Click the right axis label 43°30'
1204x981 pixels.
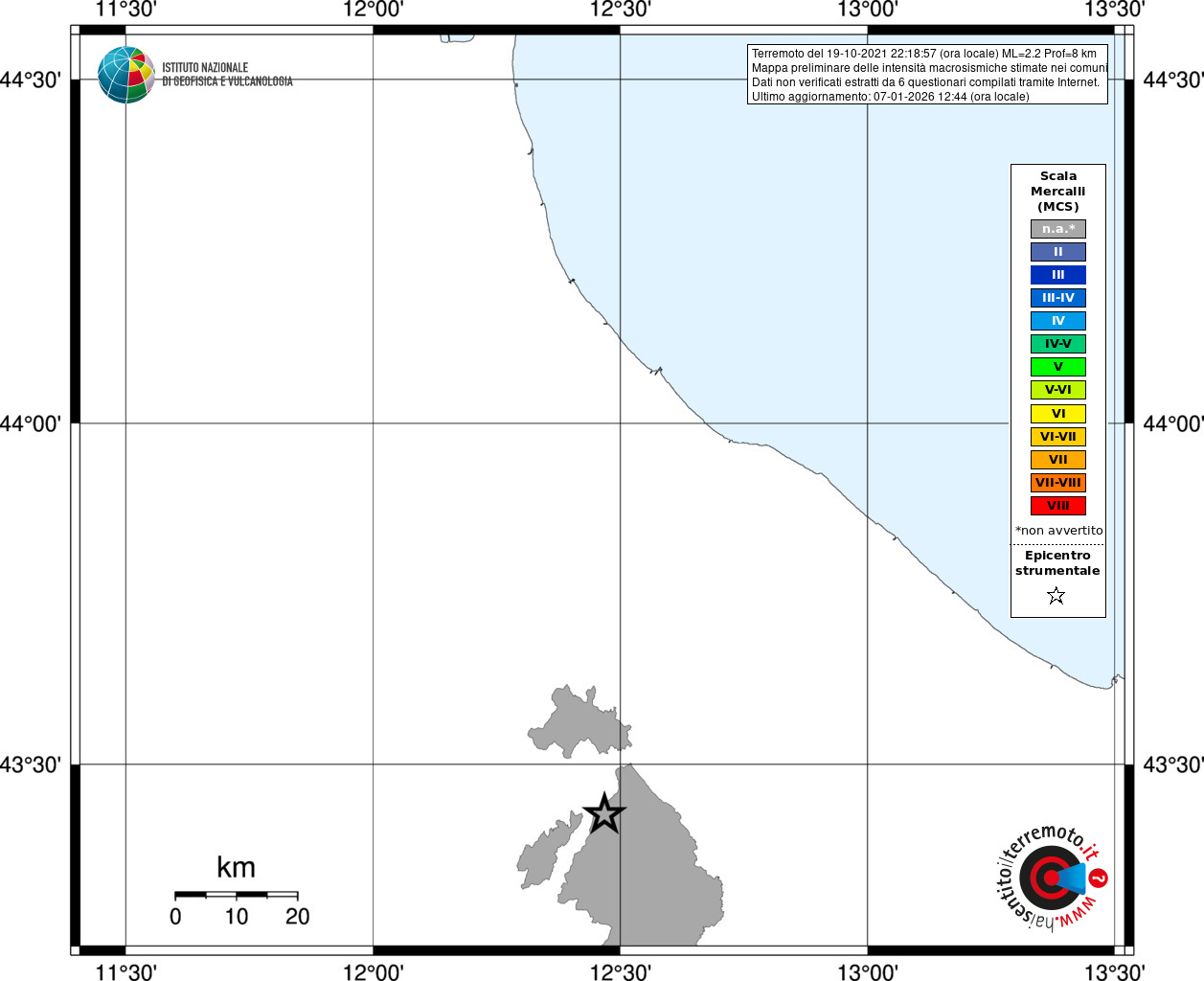(1172, 764)
